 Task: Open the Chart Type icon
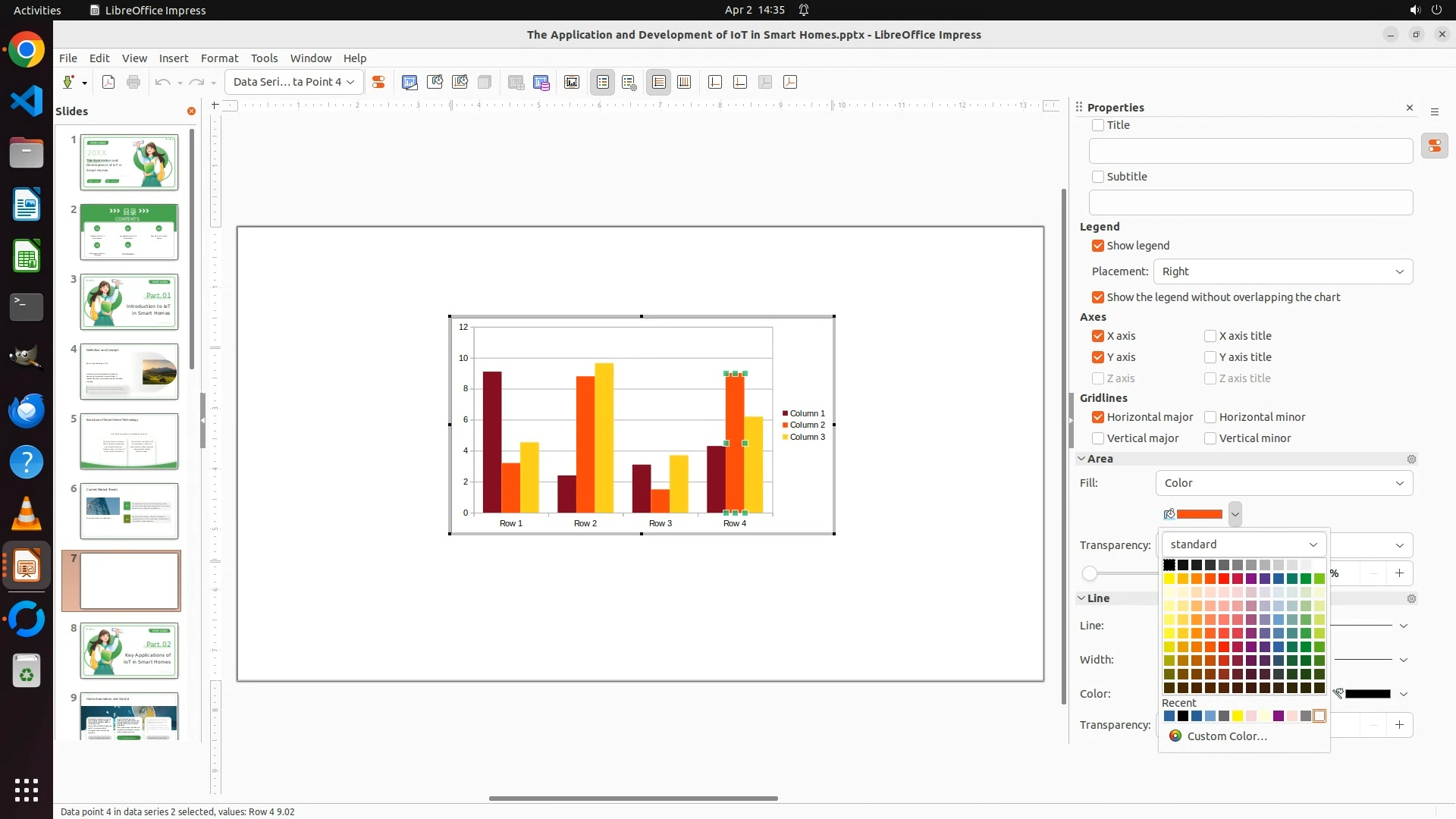409,83
